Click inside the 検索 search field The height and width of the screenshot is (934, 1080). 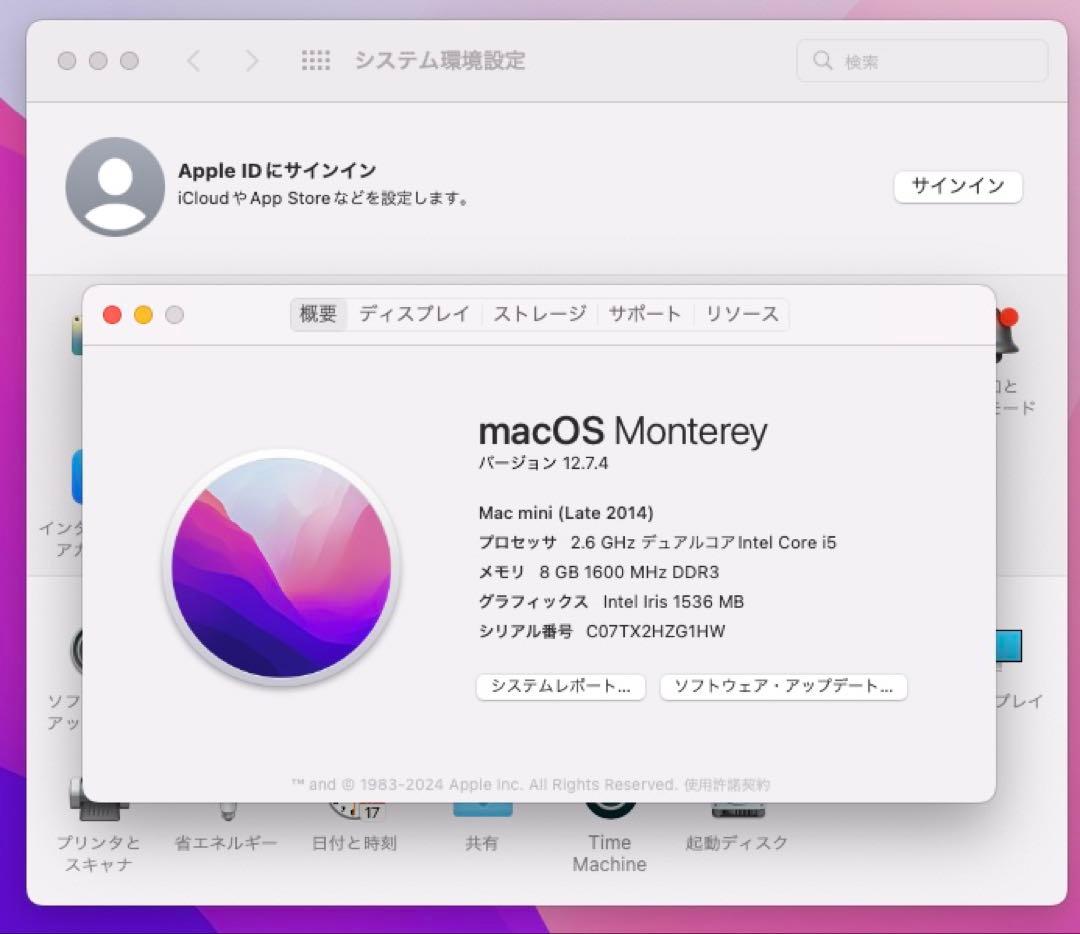click(918, 60)
